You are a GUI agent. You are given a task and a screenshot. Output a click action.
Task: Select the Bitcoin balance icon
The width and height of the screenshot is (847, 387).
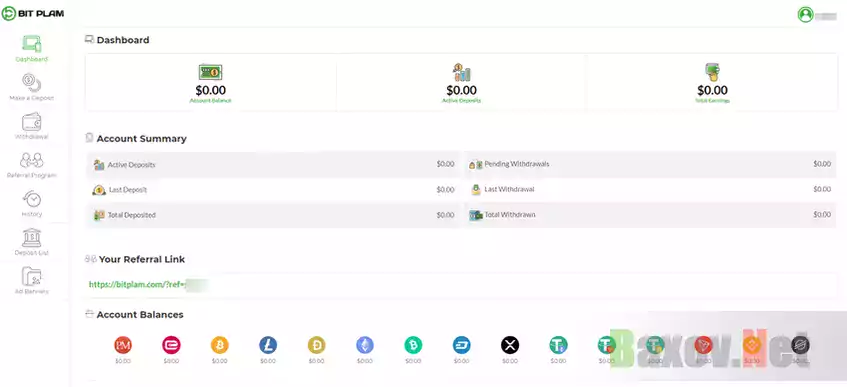pos(220,344)
